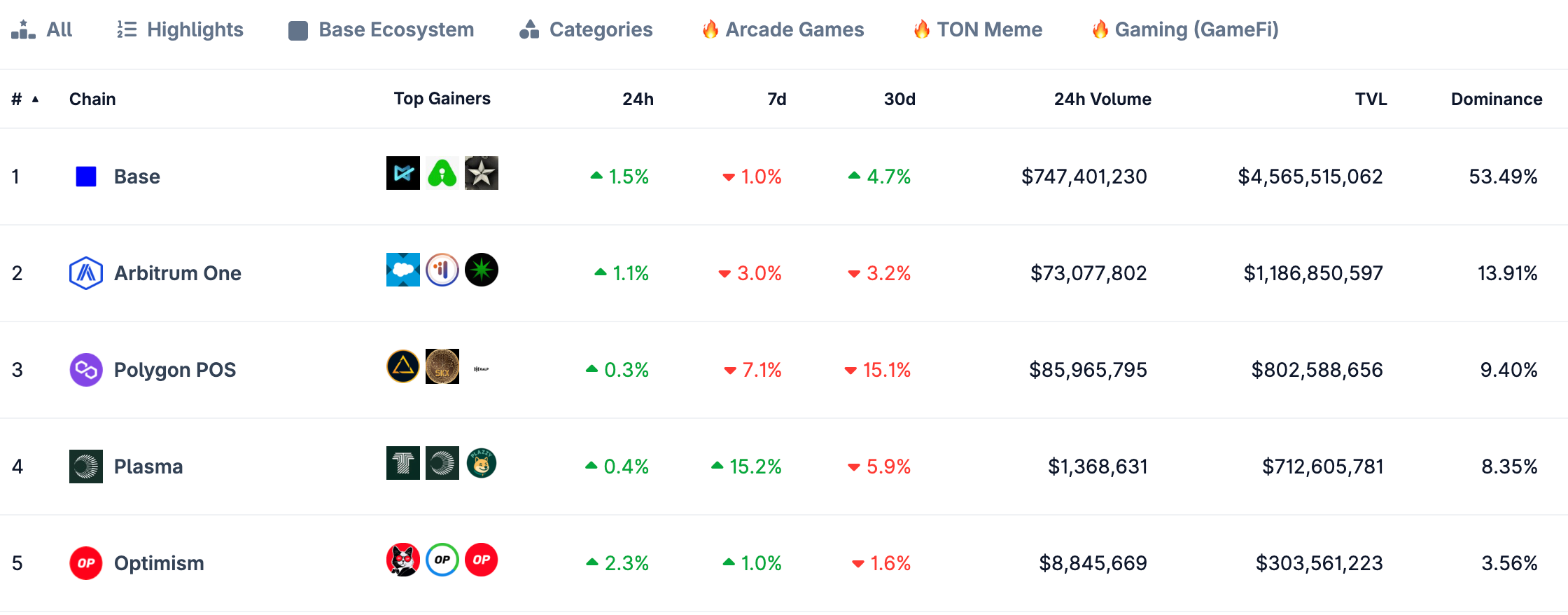
Task: Click the Polygon POS purple logo
Action: tap(86, 370)
